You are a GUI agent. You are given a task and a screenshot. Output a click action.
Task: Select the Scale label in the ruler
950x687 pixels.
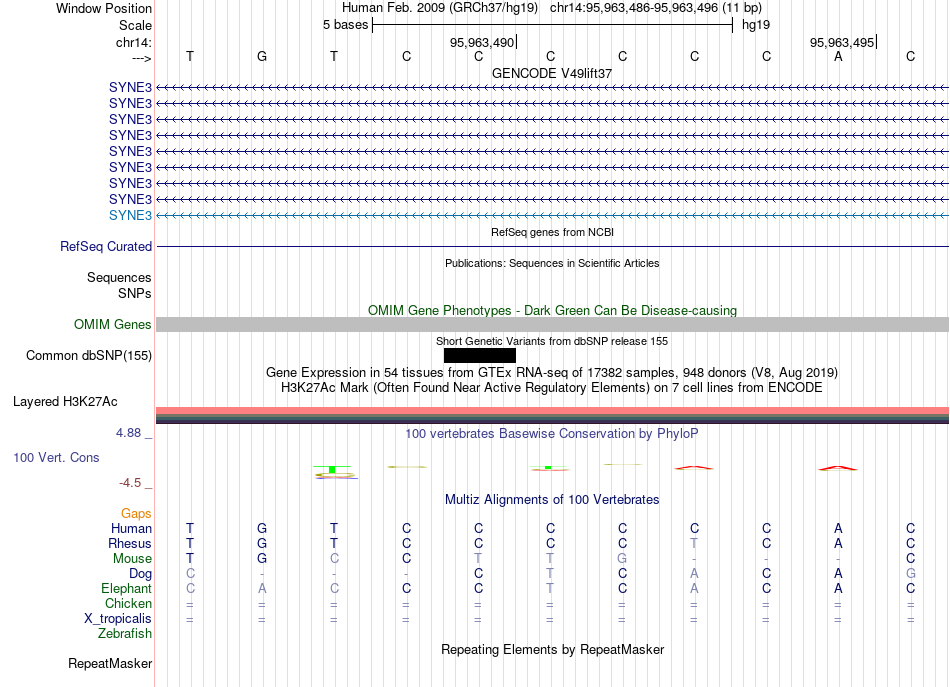135,25
